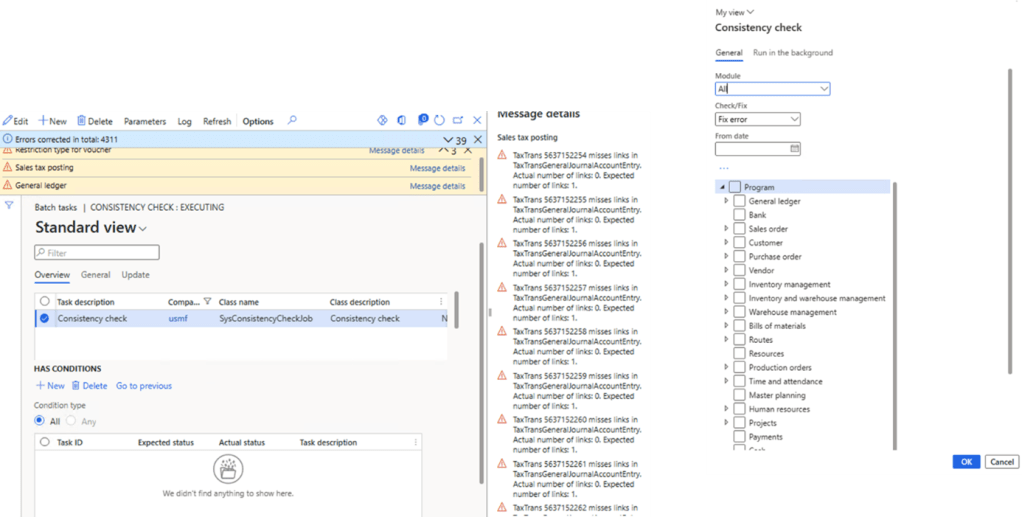Click the search magnifier in action bar
This screenshot has height=517, width=1022.
click(292, 121)
